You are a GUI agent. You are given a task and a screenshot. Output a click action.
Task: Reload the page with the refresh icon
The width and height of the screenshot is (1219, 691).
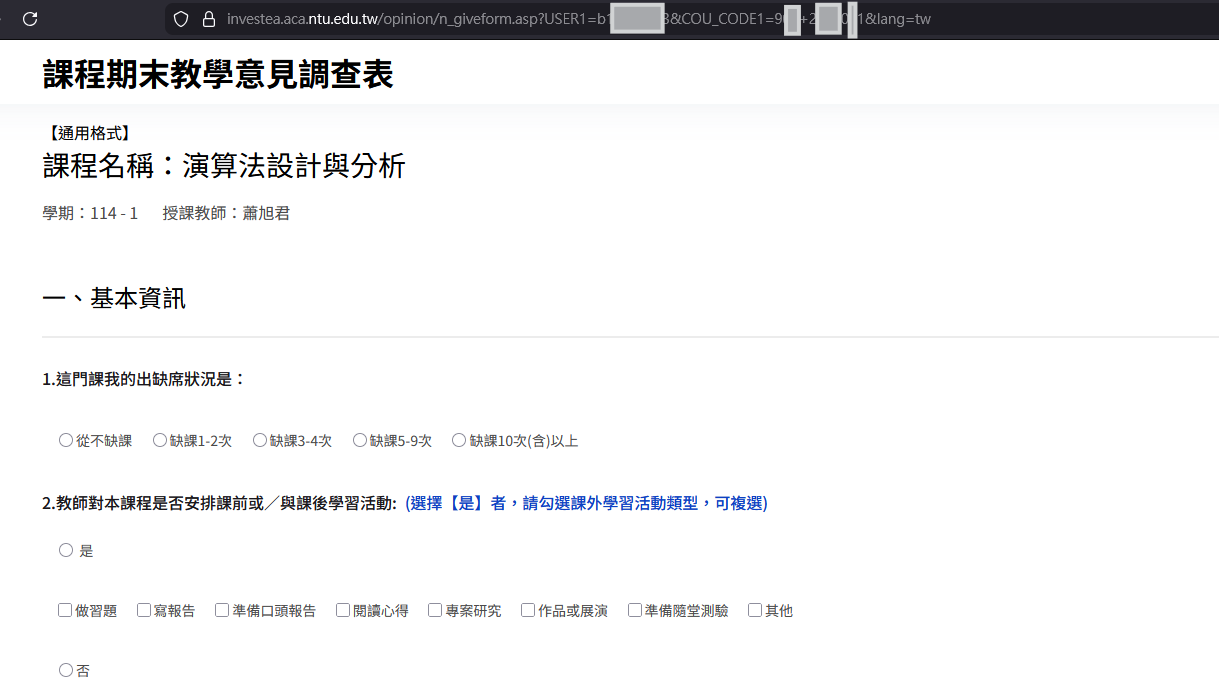(x=30, y=18)
